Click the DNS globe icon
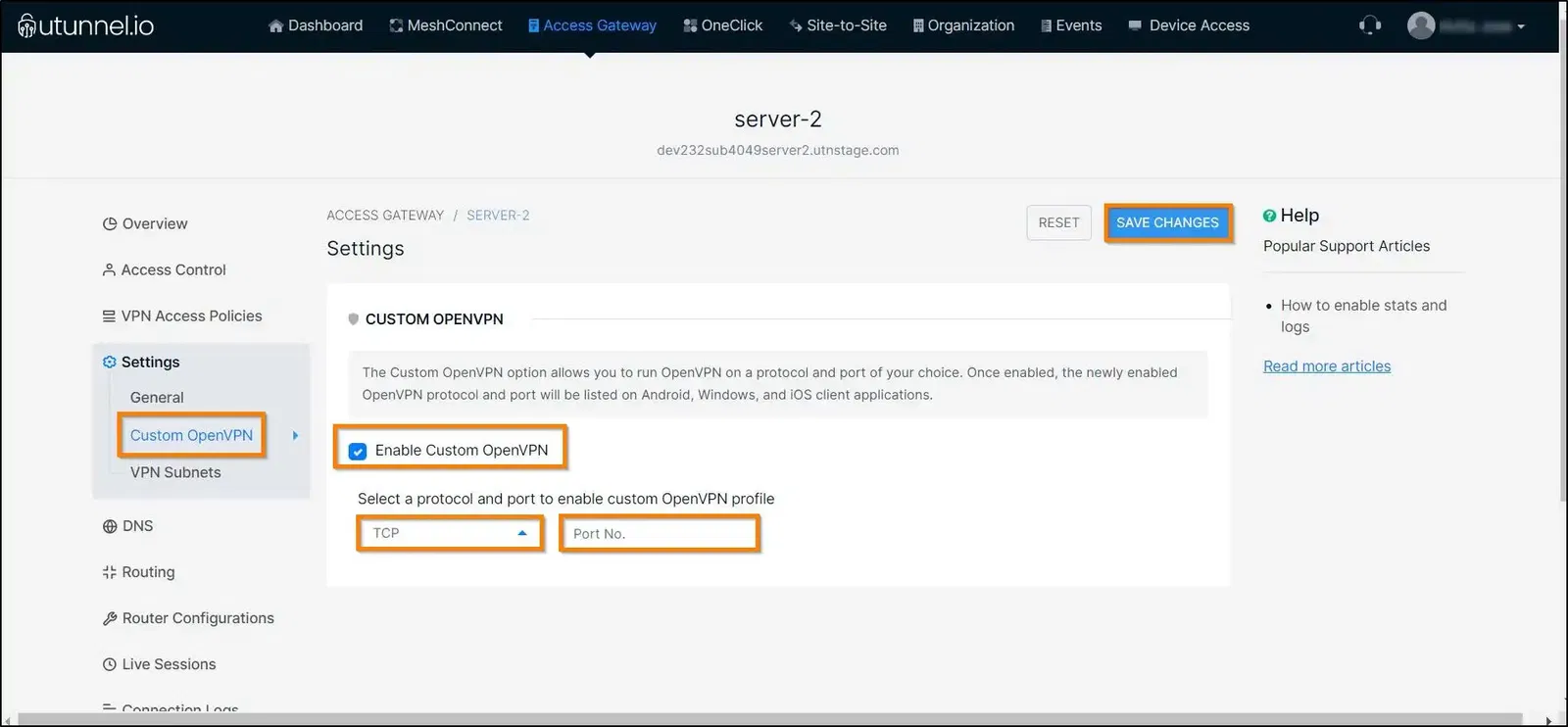The image size is (1568, 727). click(x=110, y=526)
